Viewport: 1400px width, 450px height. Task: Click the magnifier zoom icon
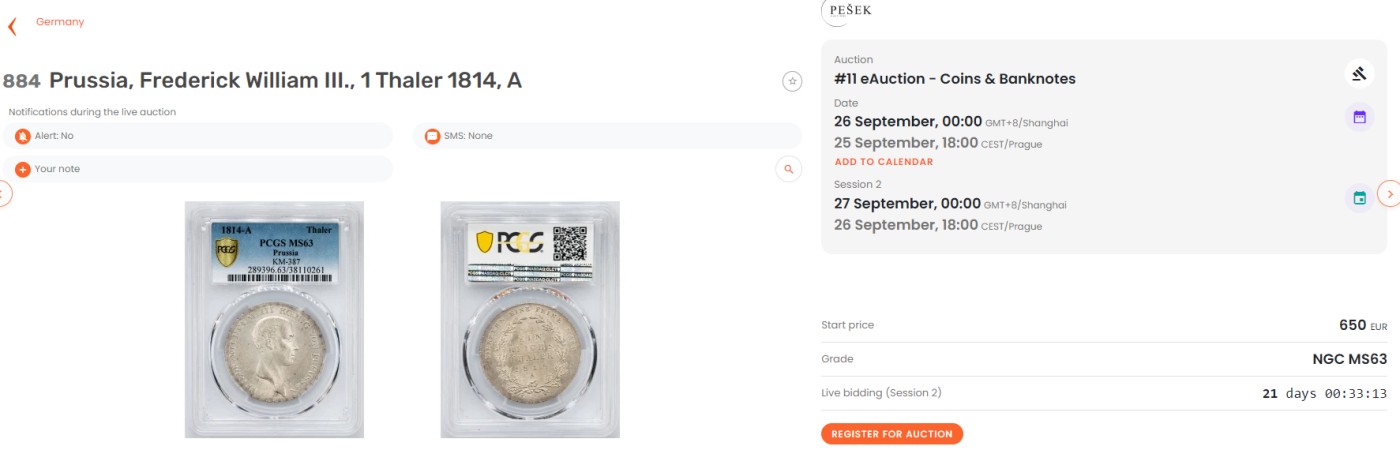point(789,170)
